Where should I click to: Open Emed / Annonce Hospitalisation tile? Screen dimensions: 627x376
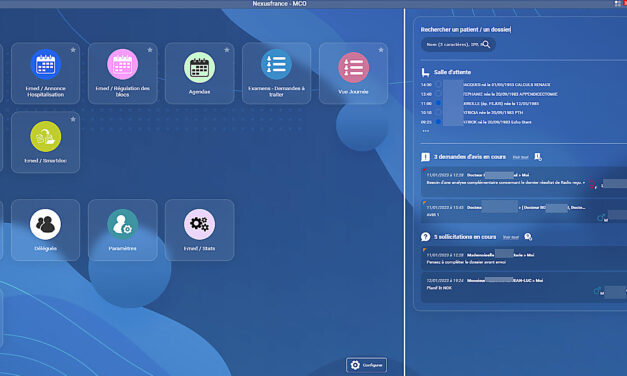click(46, 73)
